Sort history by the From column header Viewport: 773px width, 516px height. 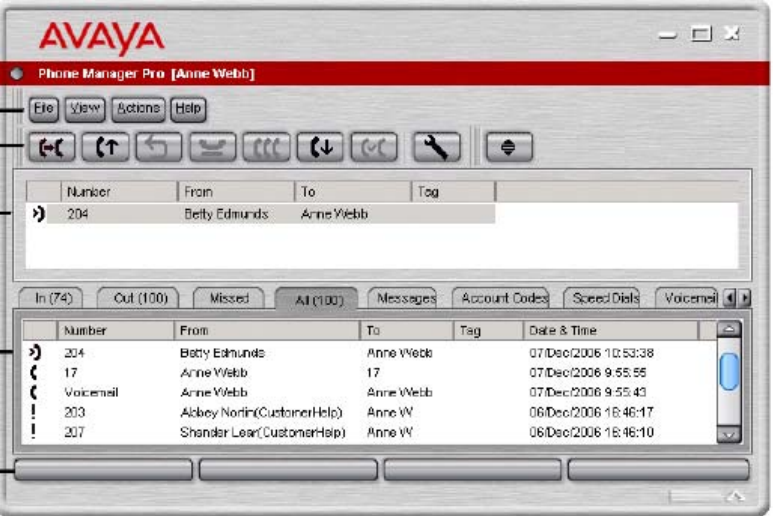(x=267, y=330)
